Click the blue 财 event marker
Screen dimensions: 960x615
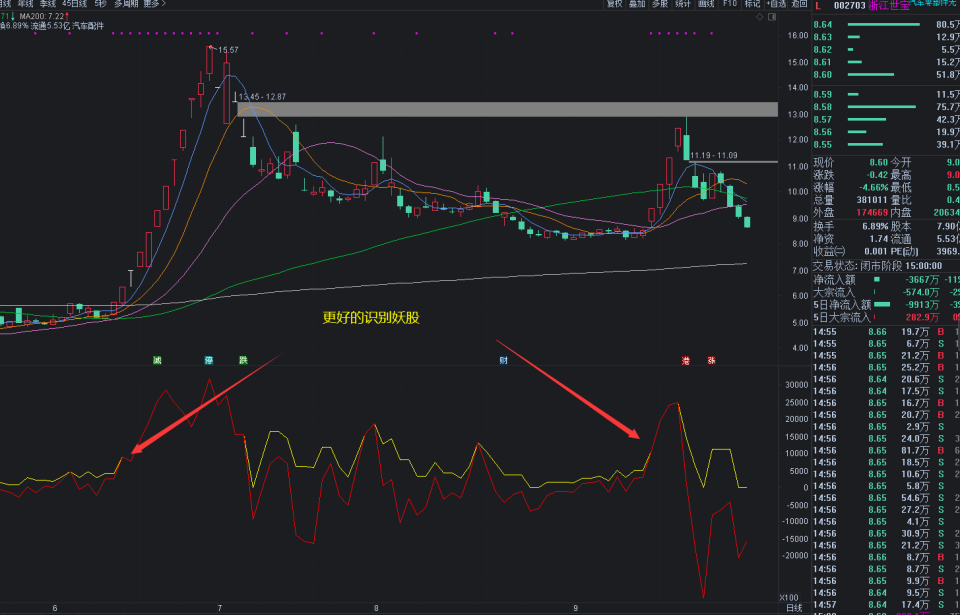pos(503,360)
